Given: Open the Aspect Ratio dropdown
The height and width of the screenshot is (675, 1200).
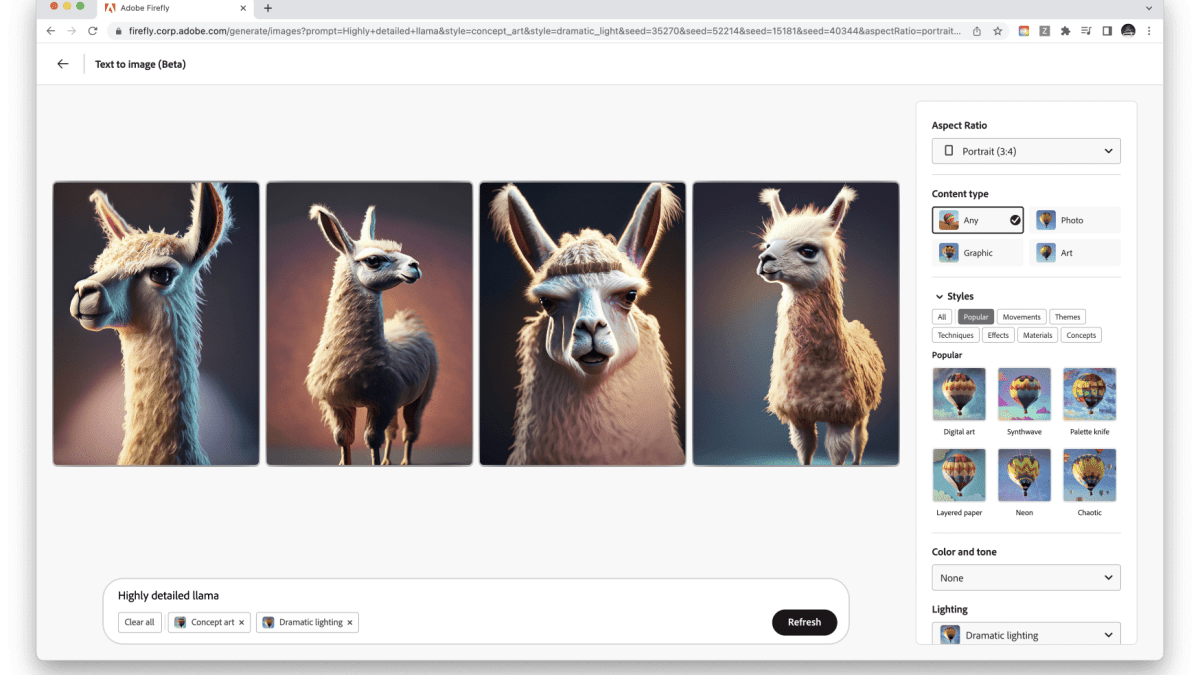Looking at the screenshot, I should click(x=1026, y=151).
